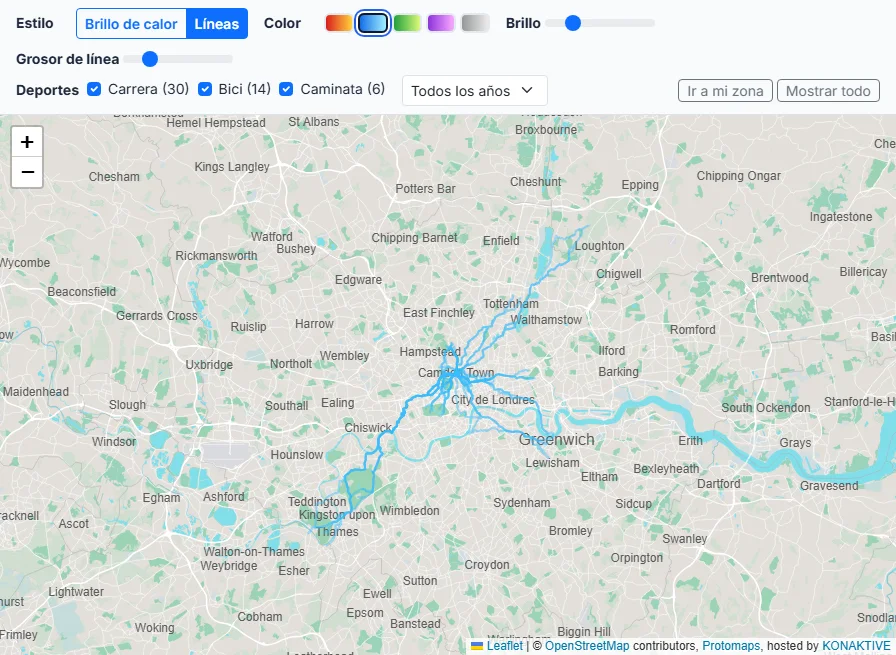Click the Gravesend map label
Viewport: 896px width, 655px height.
(x=829, y=486)
